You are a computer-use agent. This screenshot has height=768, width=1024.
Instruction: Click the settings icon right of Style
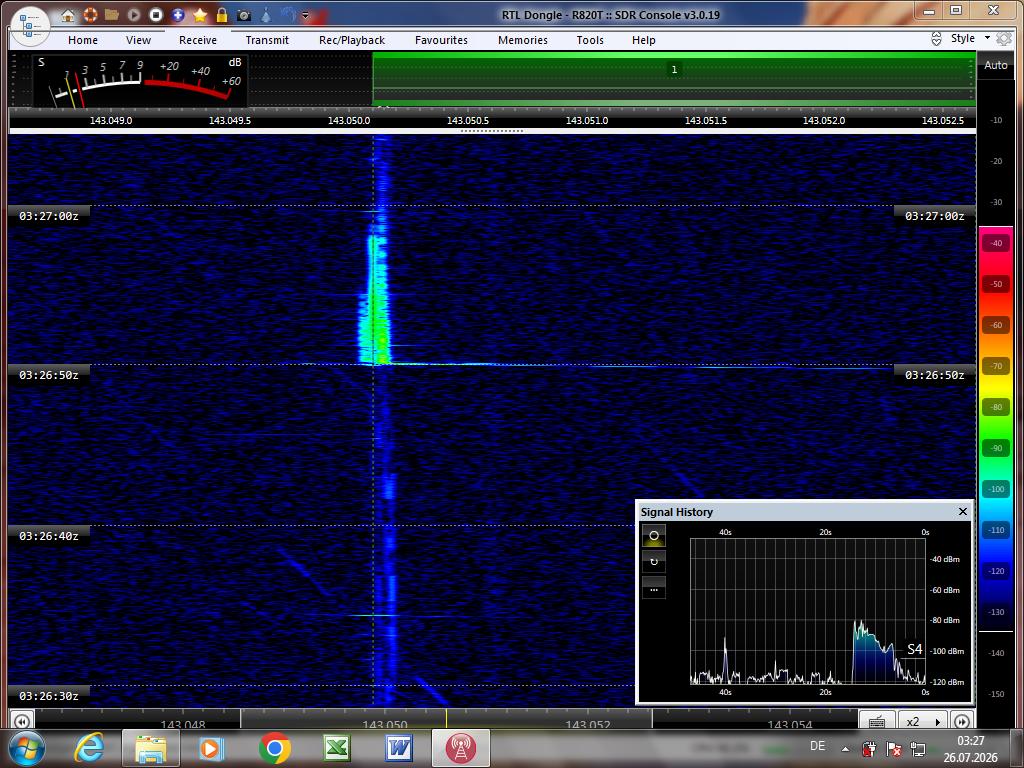pos(1004,39)
